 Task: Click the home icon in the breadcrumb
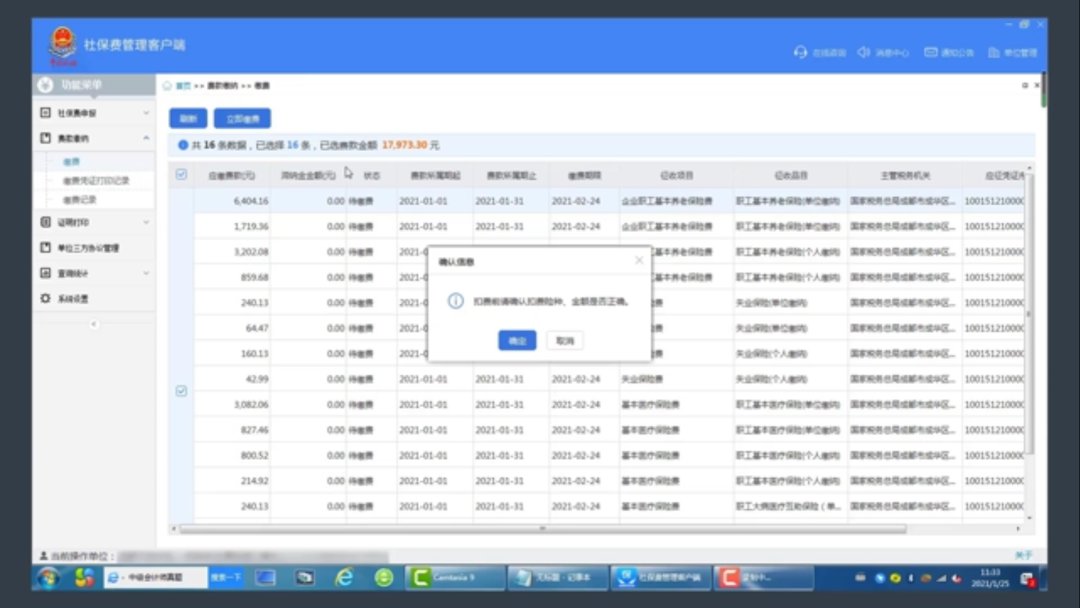[168, 86]
